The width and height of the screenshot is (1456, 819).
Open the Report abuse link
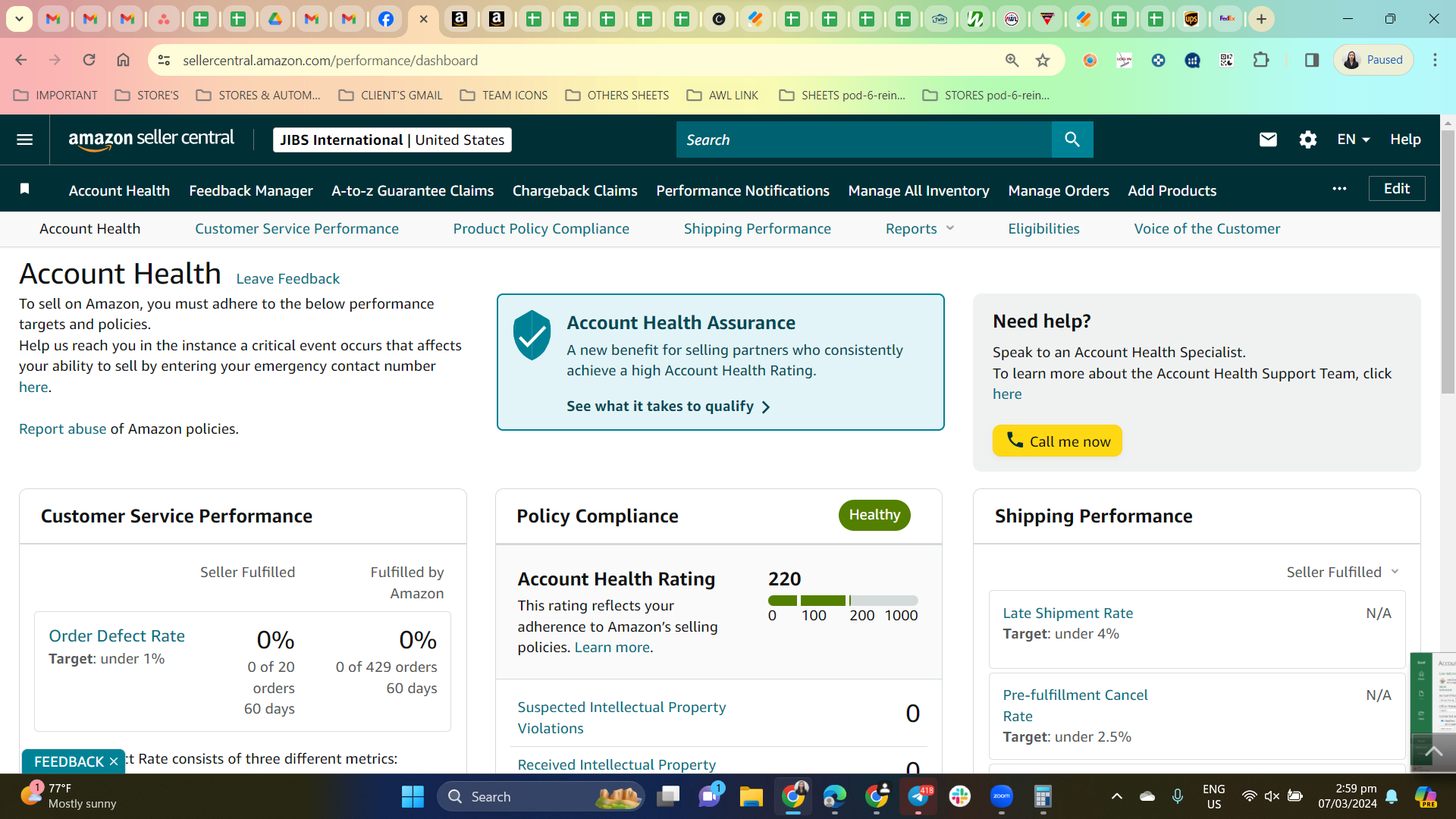pyautogui.click(x=62, y=428)
